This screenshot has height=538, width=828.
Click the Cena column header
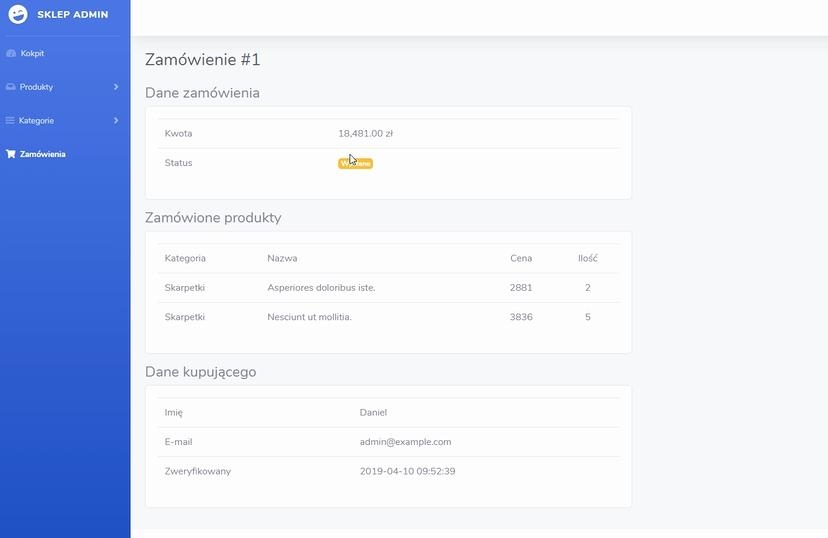[521, 258]
